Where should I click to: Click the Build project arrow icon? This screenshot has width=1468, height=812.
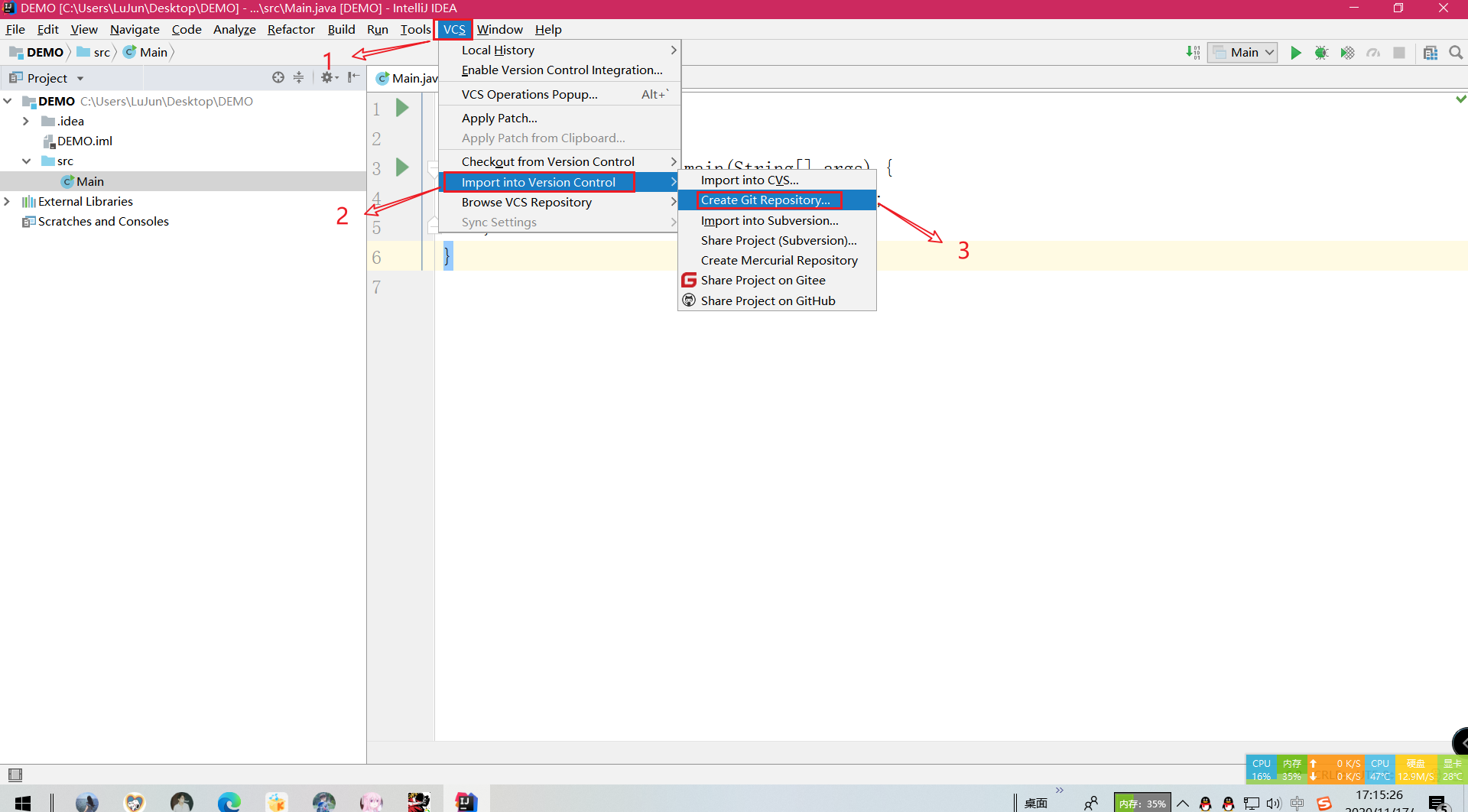click(x=1193, y=53)
